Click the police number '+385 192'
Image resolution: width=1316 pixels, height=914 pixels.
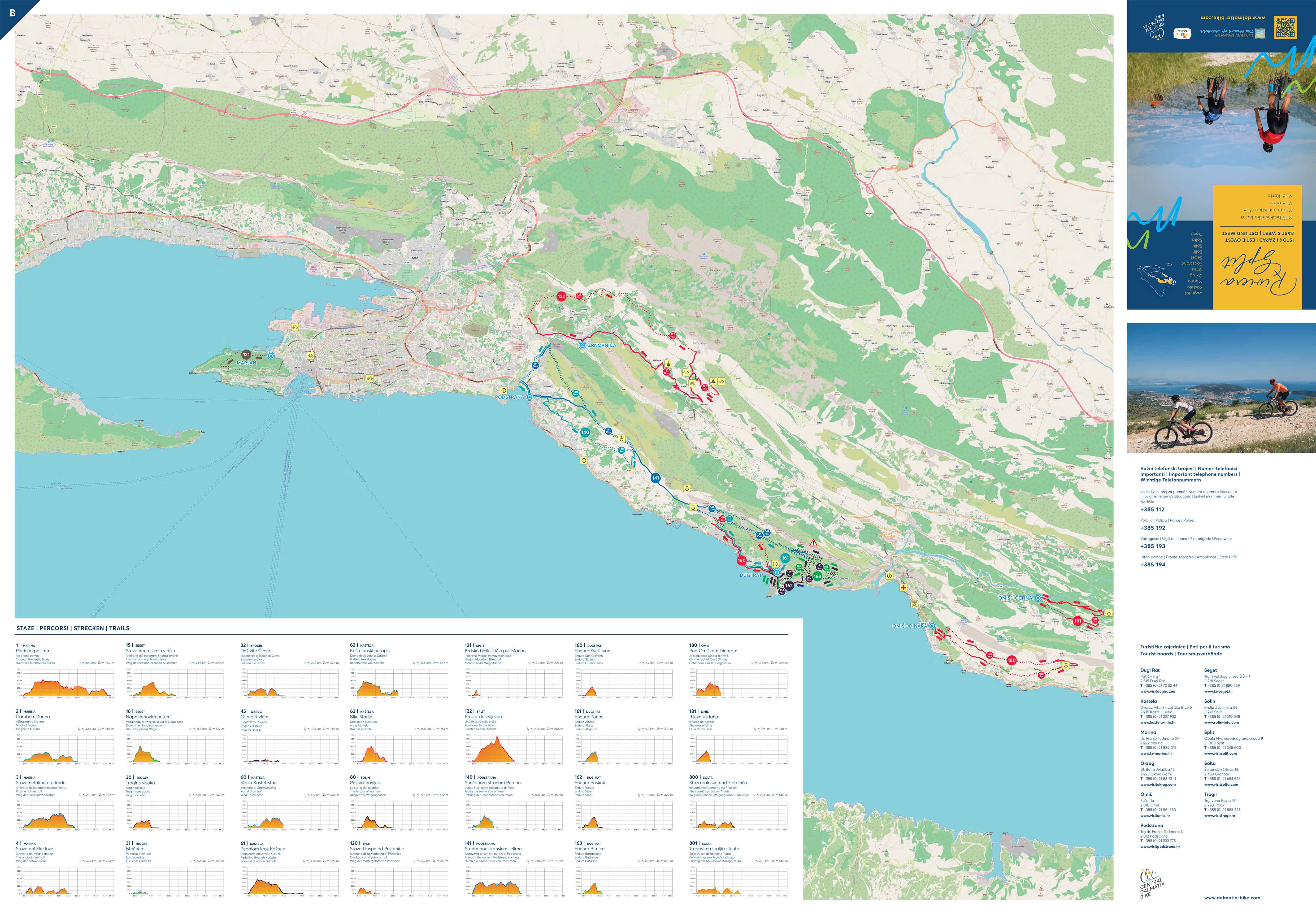pyautogui.click(x=1152, y=527)
